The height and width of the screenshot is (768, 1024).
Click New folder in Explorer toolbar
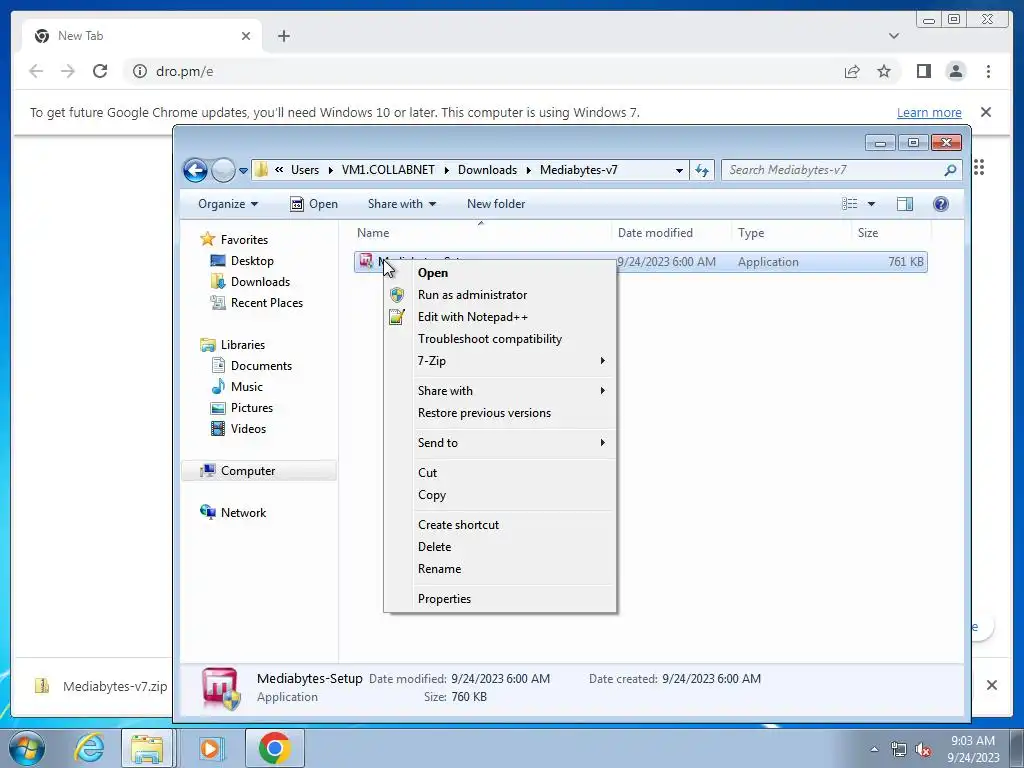[x=496, y=204]
